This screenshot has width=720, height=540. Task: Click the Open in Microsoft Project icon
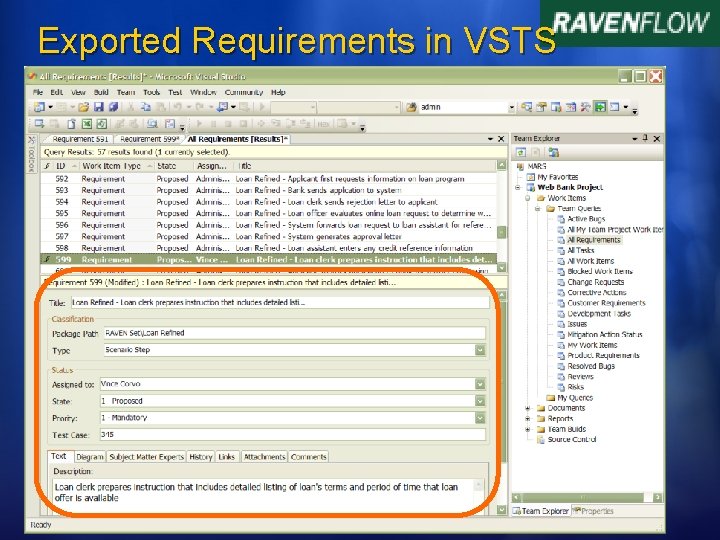click(101, 124)
